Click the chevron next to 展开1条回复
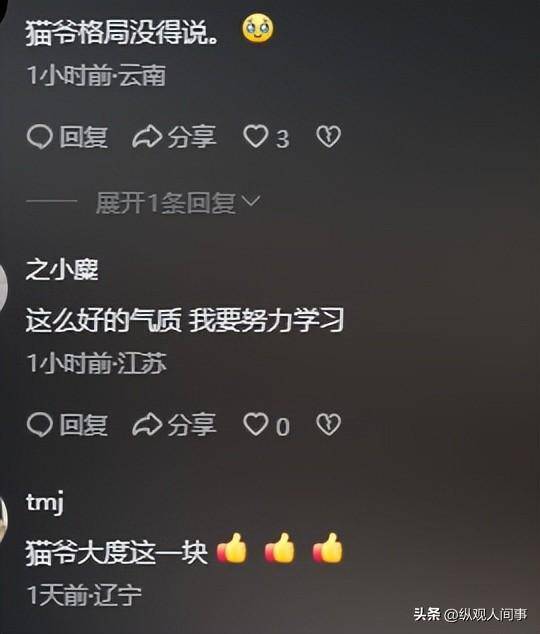This screenshot has height=634, width=540. point(251,200)
